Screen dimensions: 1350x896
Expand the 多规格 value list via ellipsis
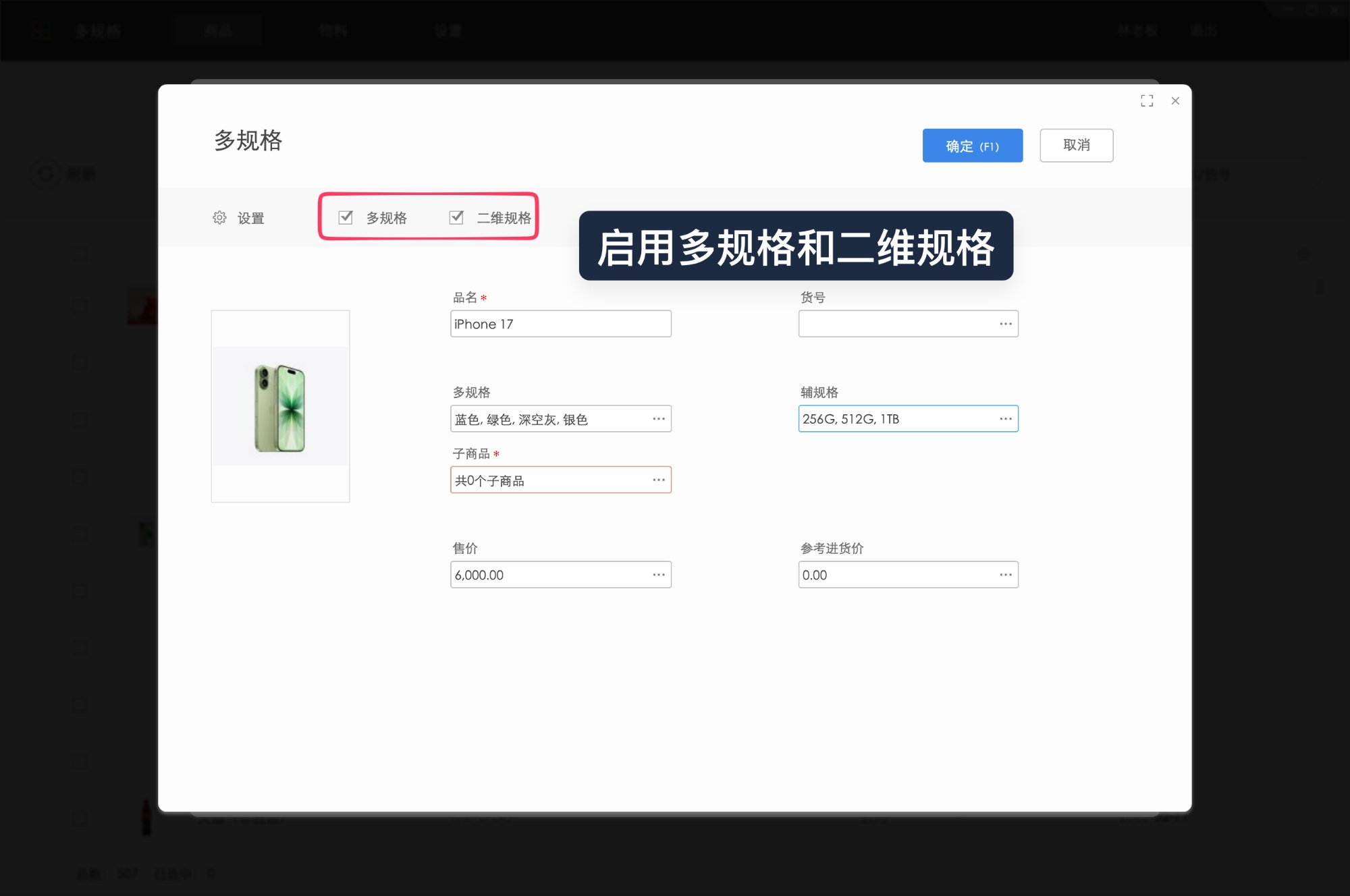[x=658, y=418]
